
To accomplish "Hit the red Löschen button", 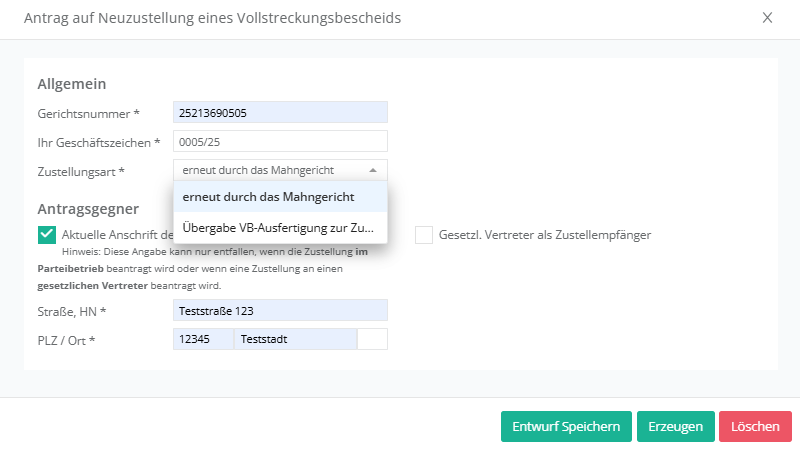I will (755, 426).
